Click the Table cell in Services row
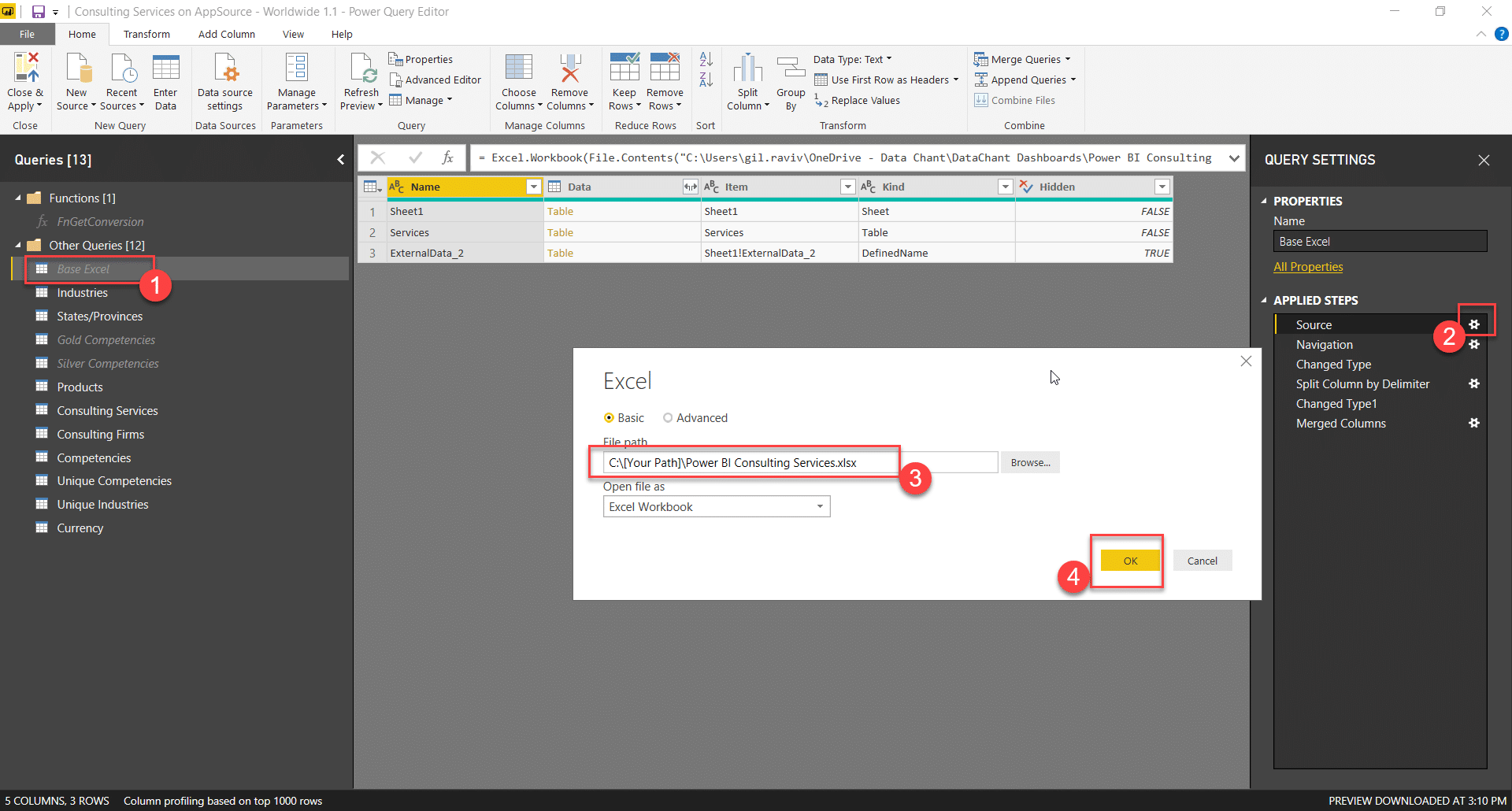This screenshot has height=811, width=1512. point(622,232)
